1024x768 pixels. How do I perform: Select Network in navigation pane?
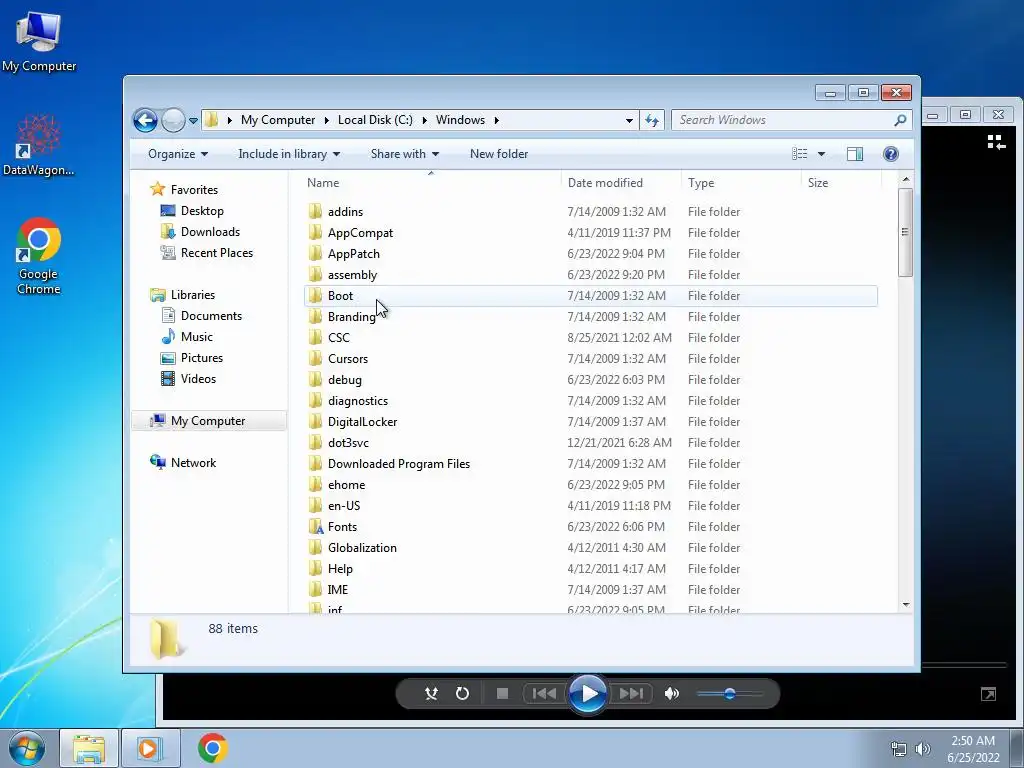pyautogui.click(x=193, y=463)
